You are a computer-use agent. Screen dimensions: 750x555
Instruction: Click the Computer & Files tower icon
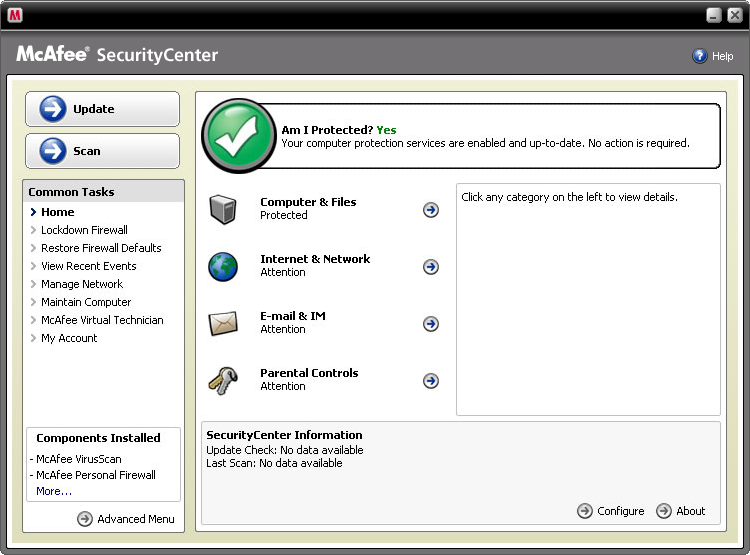(223, 209)
